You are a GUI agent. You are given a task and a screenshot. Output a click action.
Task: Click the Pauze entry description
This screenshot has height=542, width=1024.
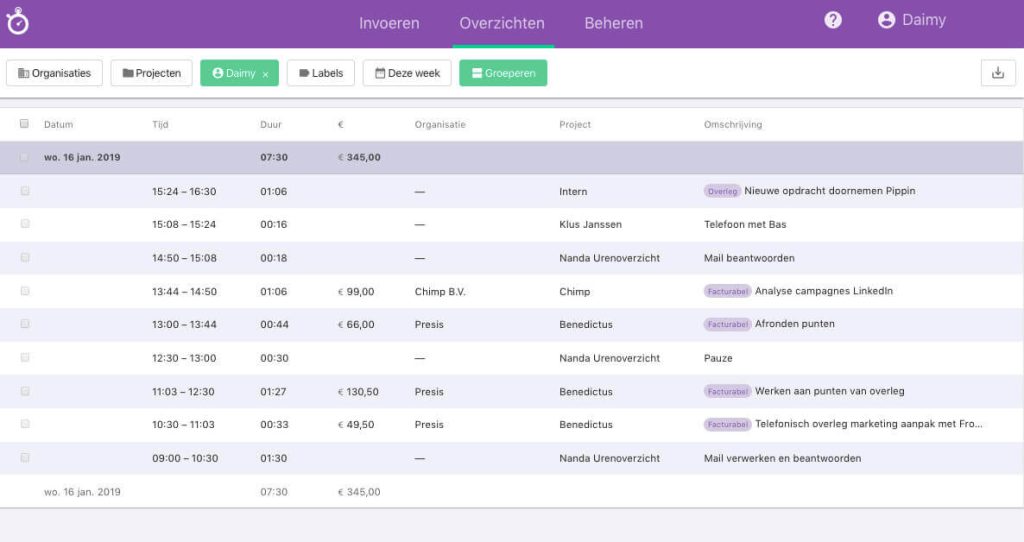[x=718, y=358]
